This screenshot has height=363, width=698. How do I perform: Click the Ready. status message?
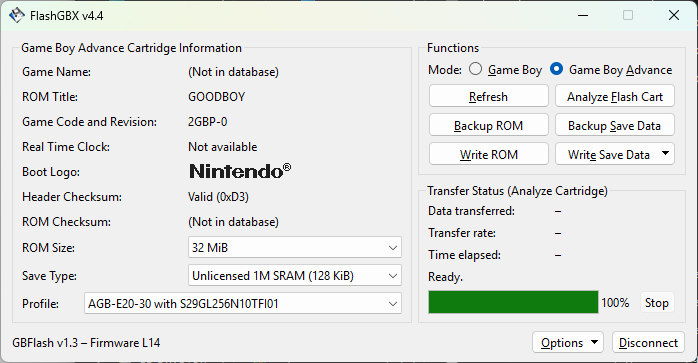445,277
